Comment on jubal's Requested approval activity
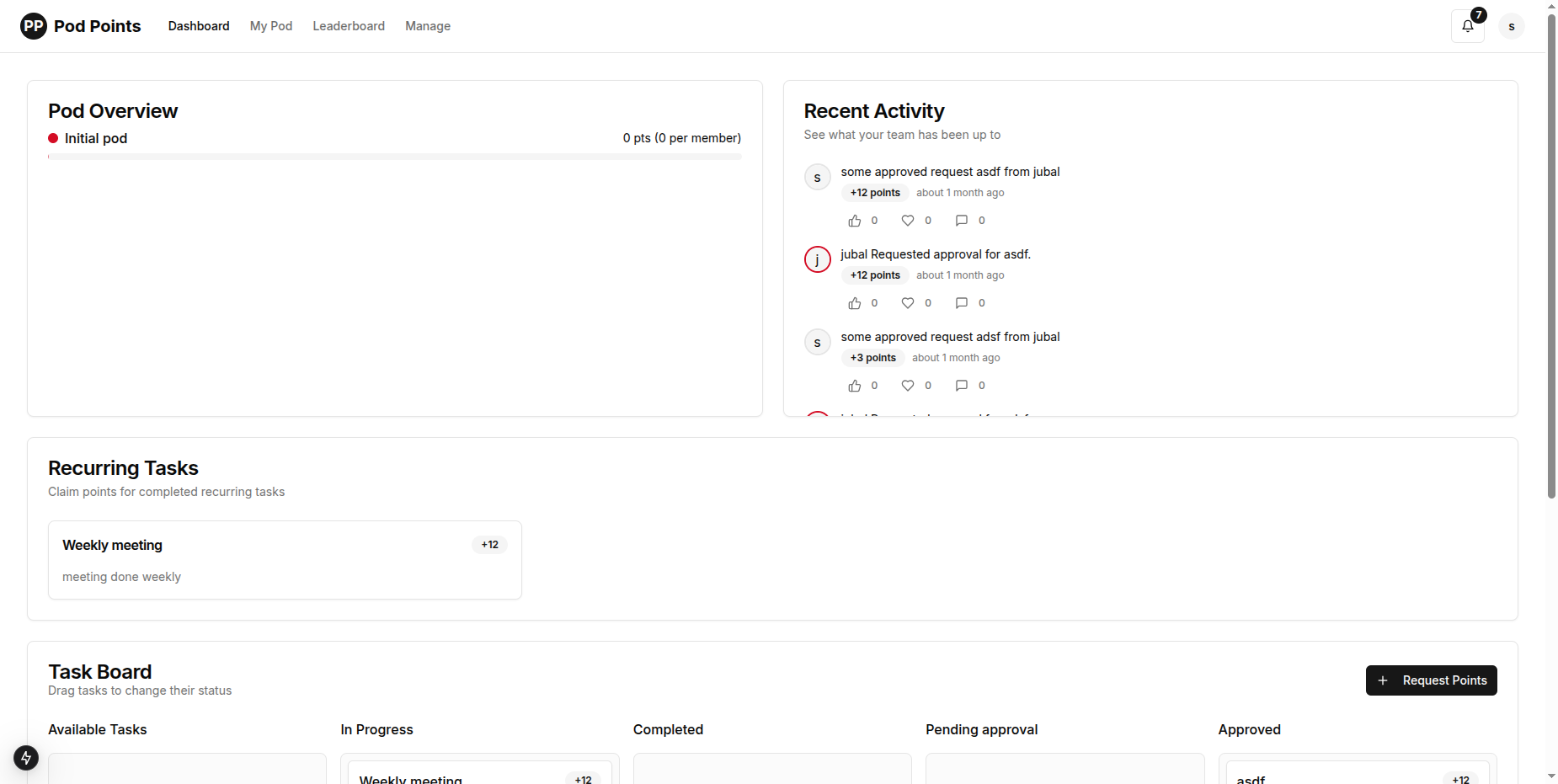1558x784 pixels. 962,303
